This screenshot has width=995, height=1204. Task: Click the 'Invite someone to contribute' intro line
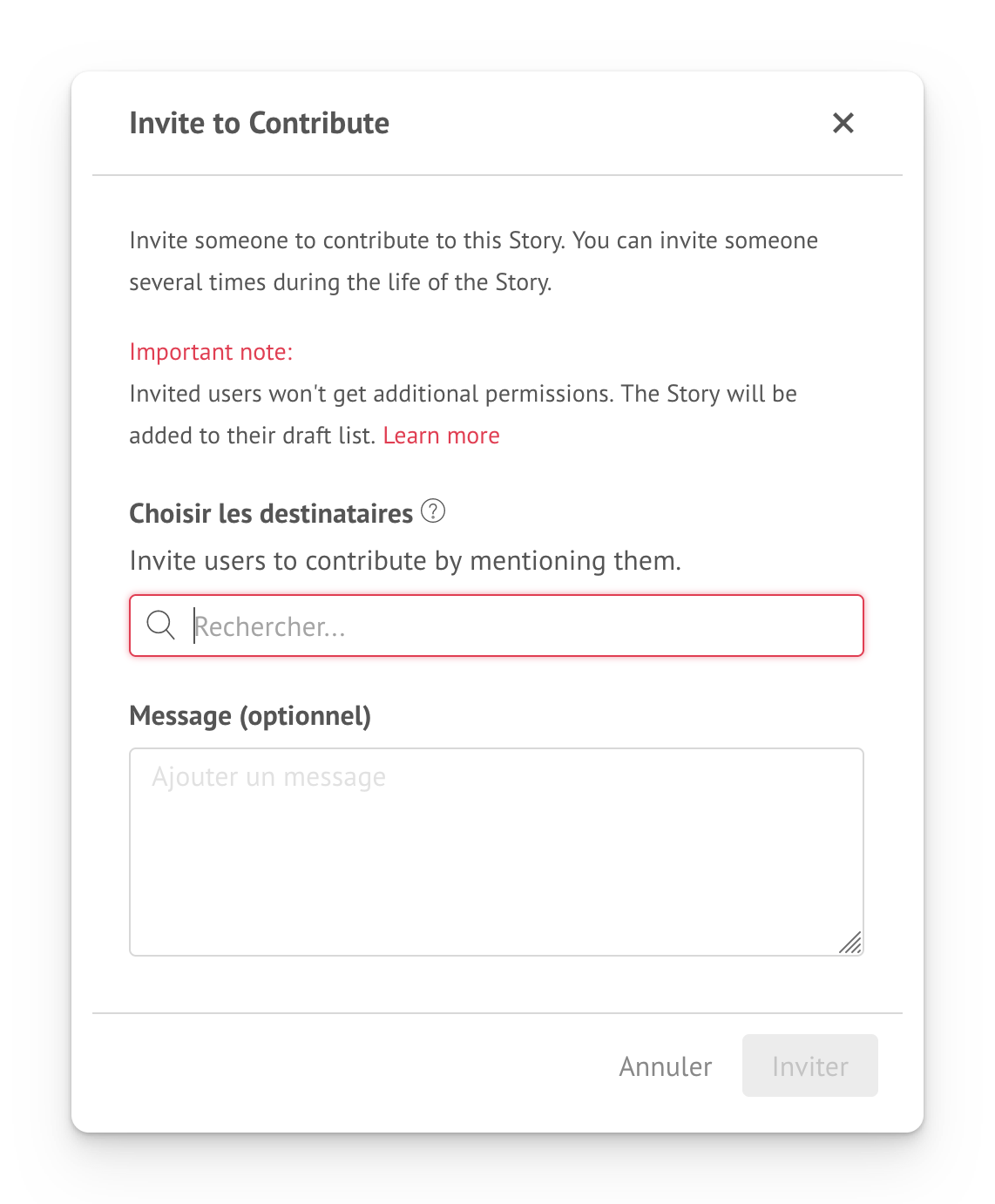click(x=473, y=240)
